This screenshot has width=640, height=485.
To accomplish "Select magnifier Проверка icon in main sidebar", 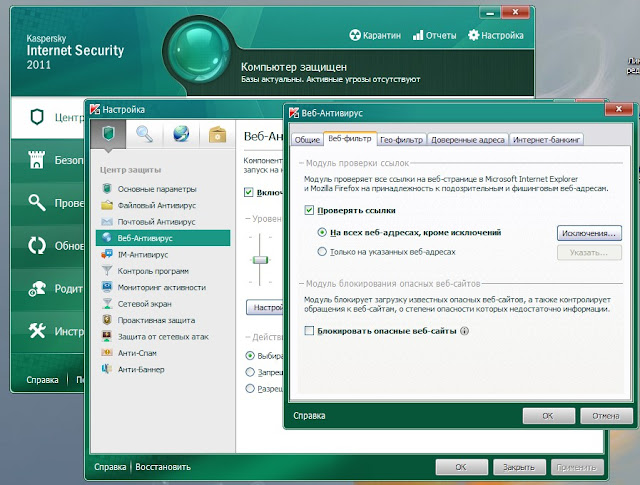I will [x=37, y=202].
